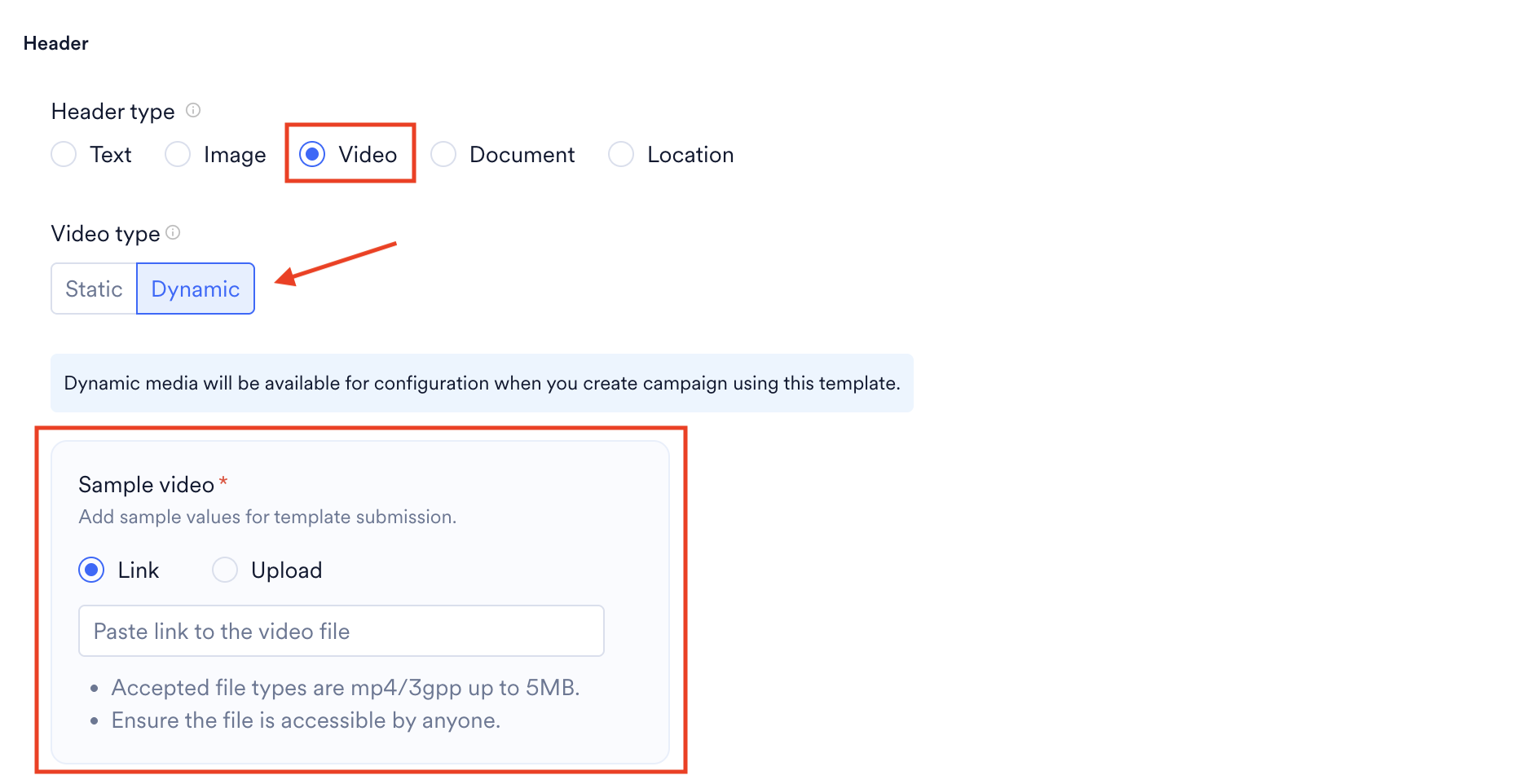Select the Image header type
The image size is (1516, 784).
[x=178, y=154]
